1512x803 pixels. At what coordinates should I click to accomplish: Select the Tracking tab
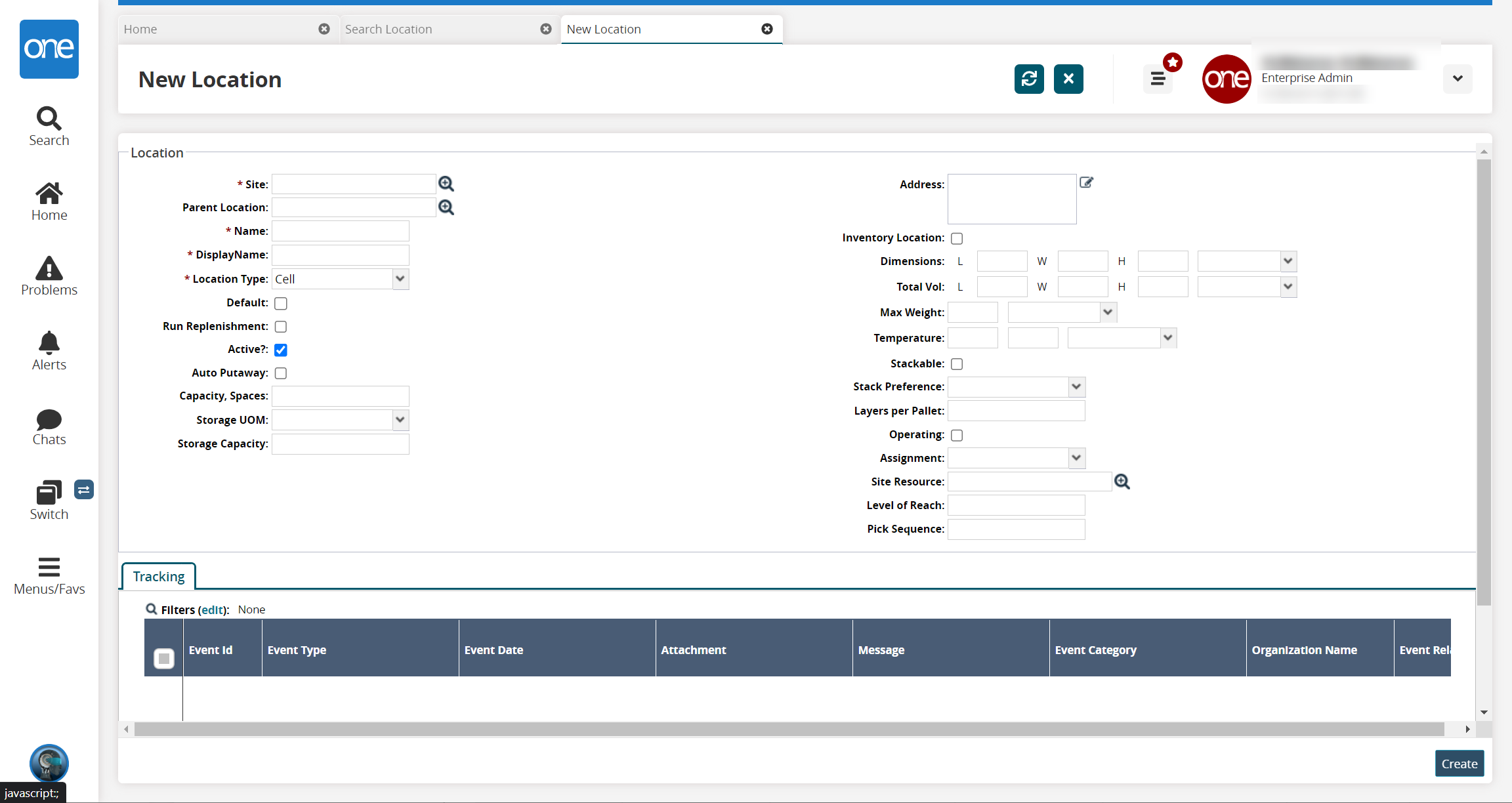[x=159, y=576]
